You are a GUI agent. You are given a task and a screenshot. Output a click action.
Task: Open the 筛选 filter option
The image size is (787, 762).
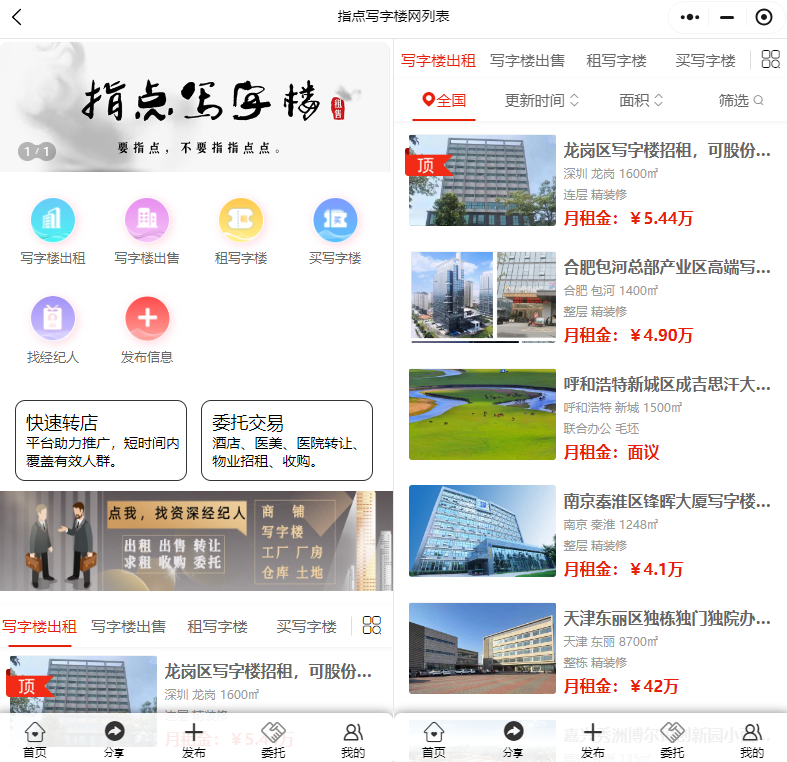[x=740, y=100]
